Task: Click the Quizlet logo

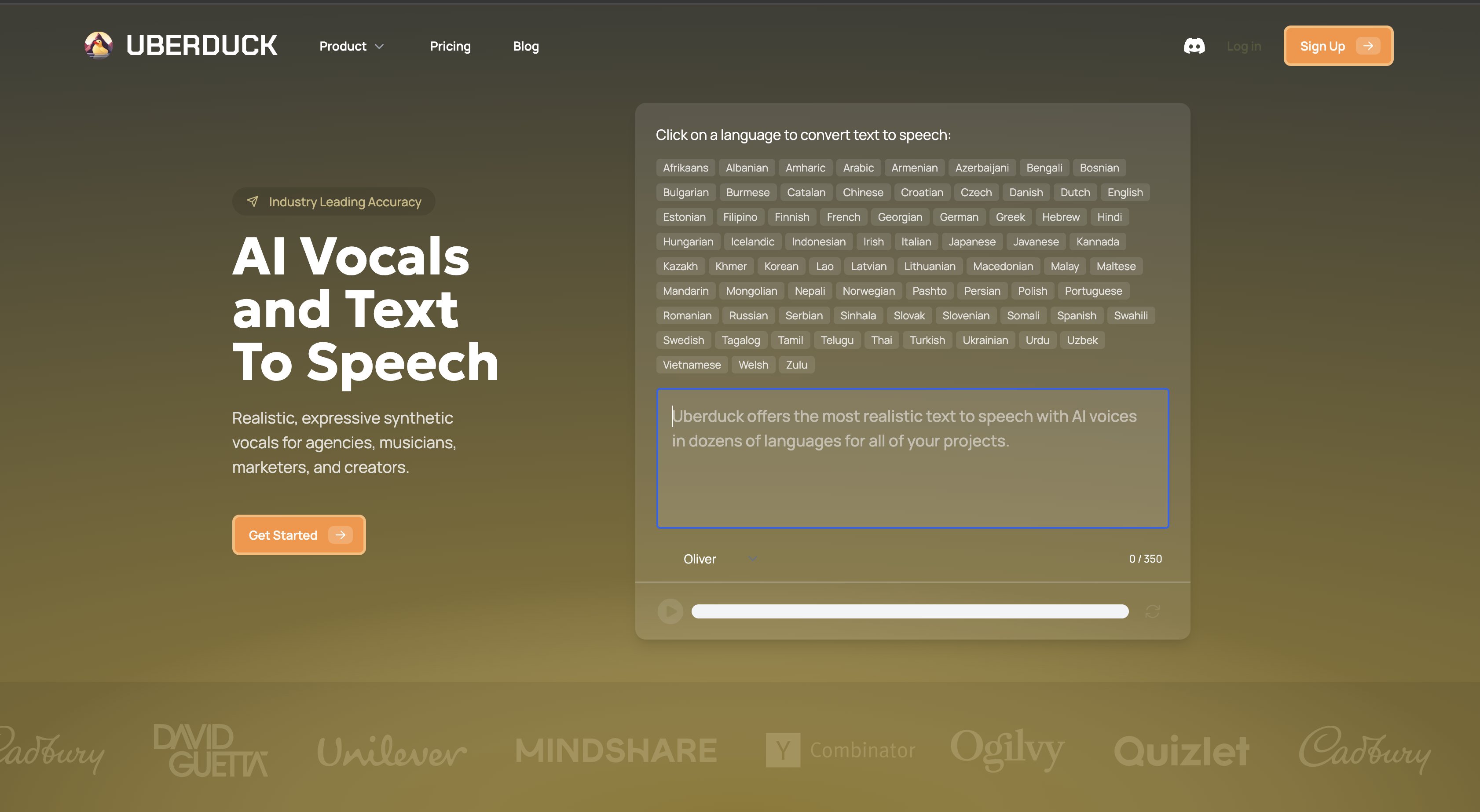Action: point(1181,750)
